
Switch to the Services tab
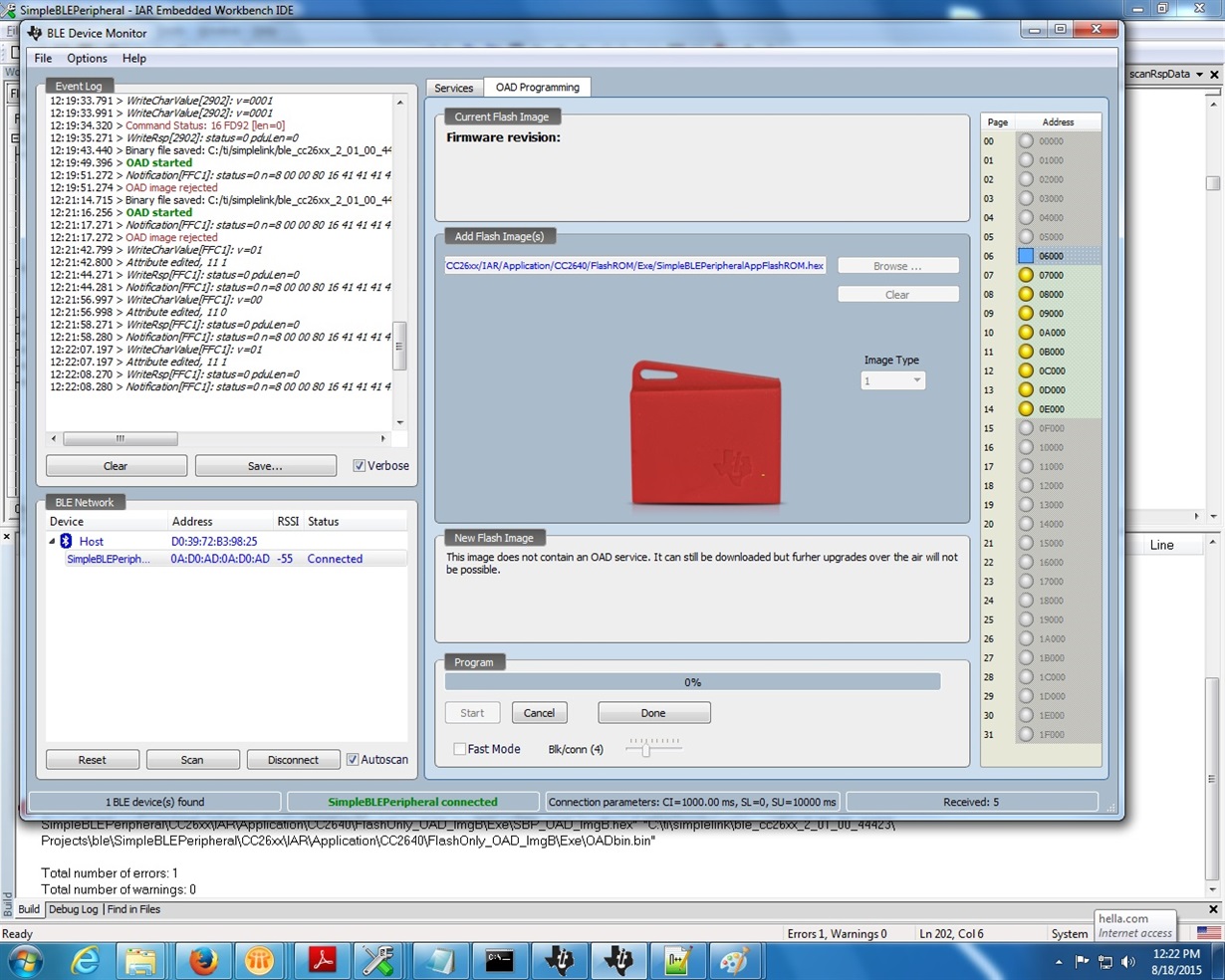point(453,88)
